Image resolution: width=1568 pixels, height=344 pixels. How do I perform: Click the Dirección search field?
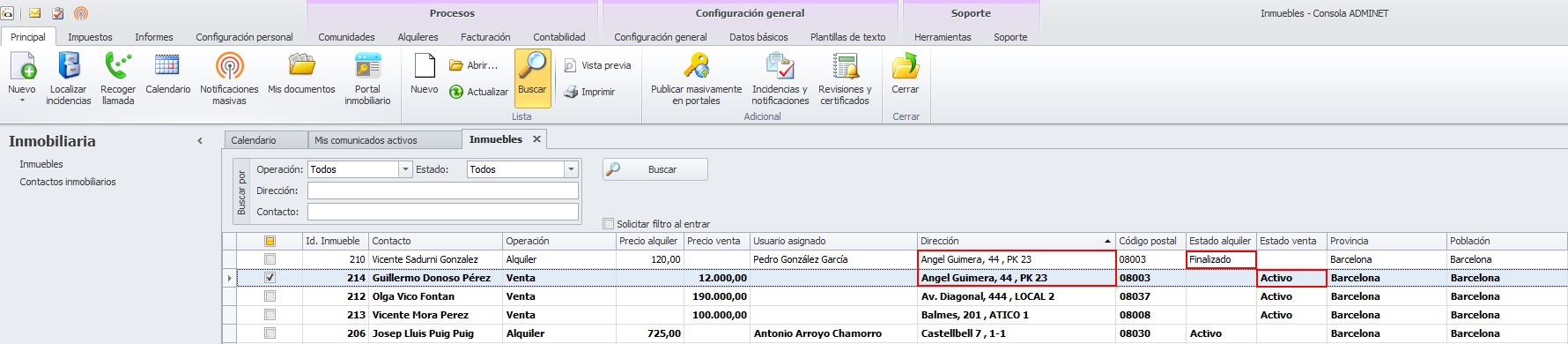(443, 191)
